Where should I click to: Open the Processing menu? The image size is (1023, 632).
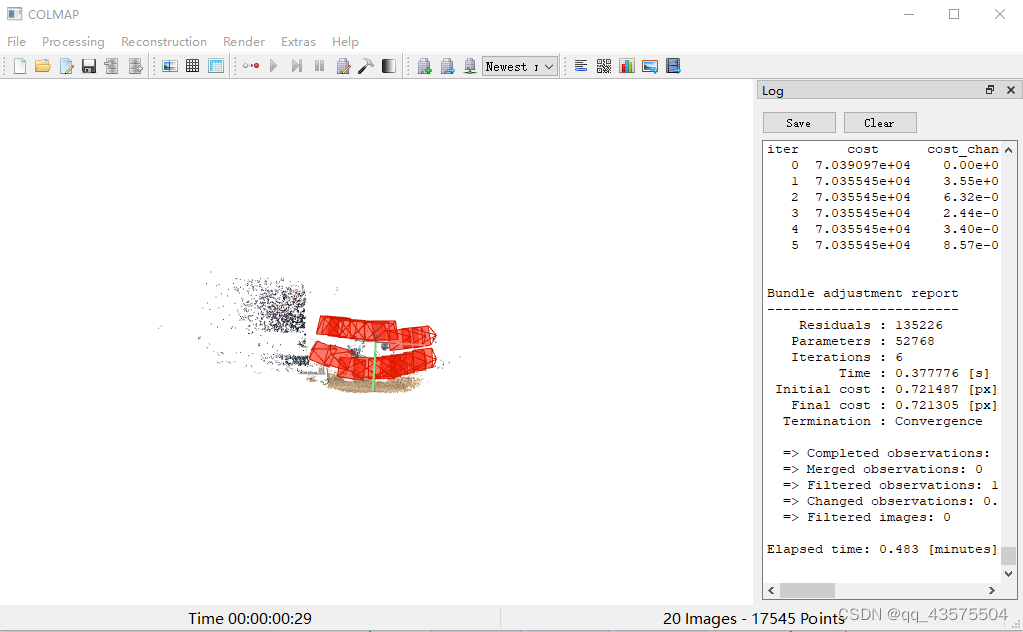(x=73, y=42)
